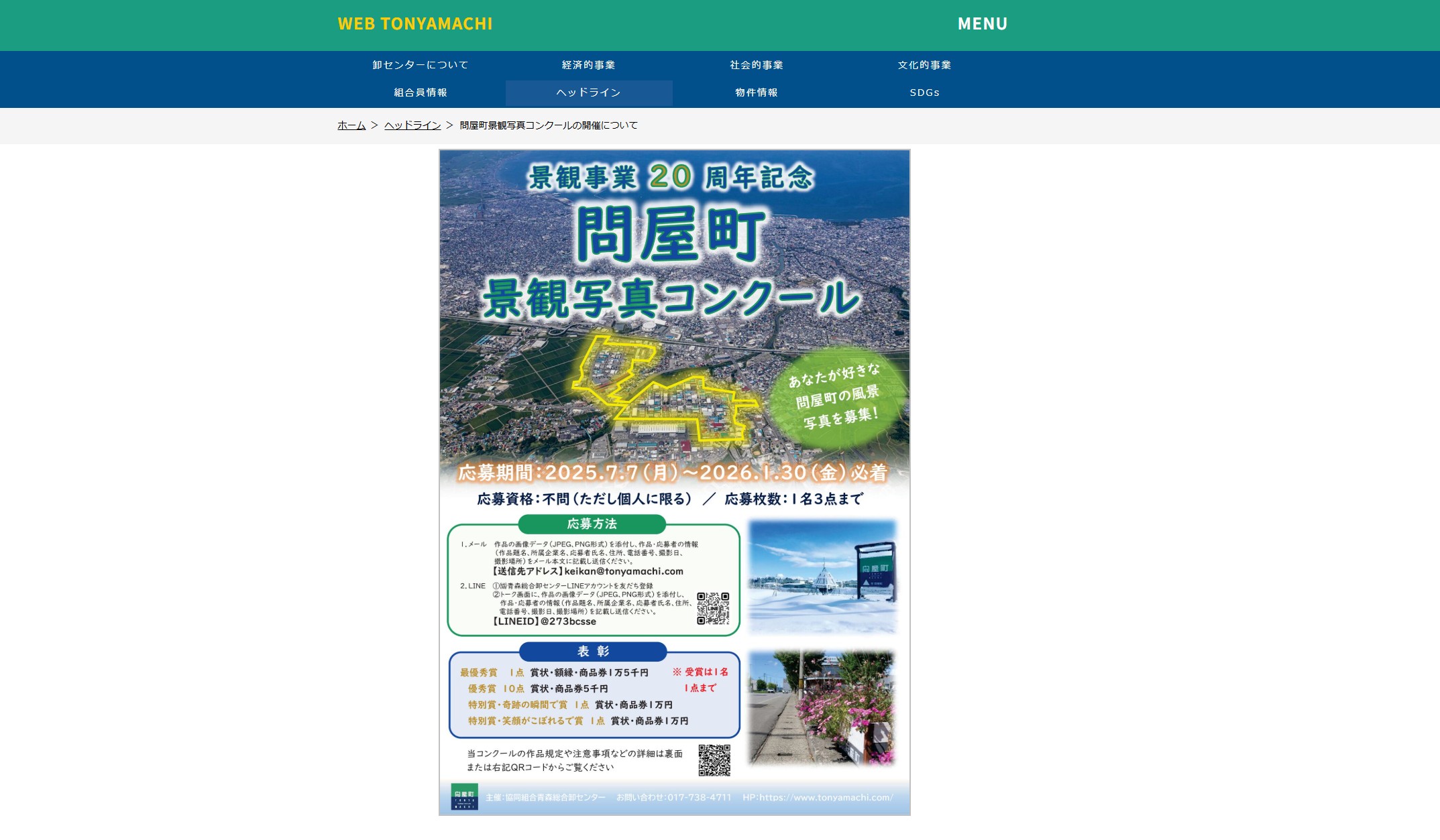Click the LINE QR code on poster
The width and height of the screenshot is (1440, 840).
coord(712,608)
